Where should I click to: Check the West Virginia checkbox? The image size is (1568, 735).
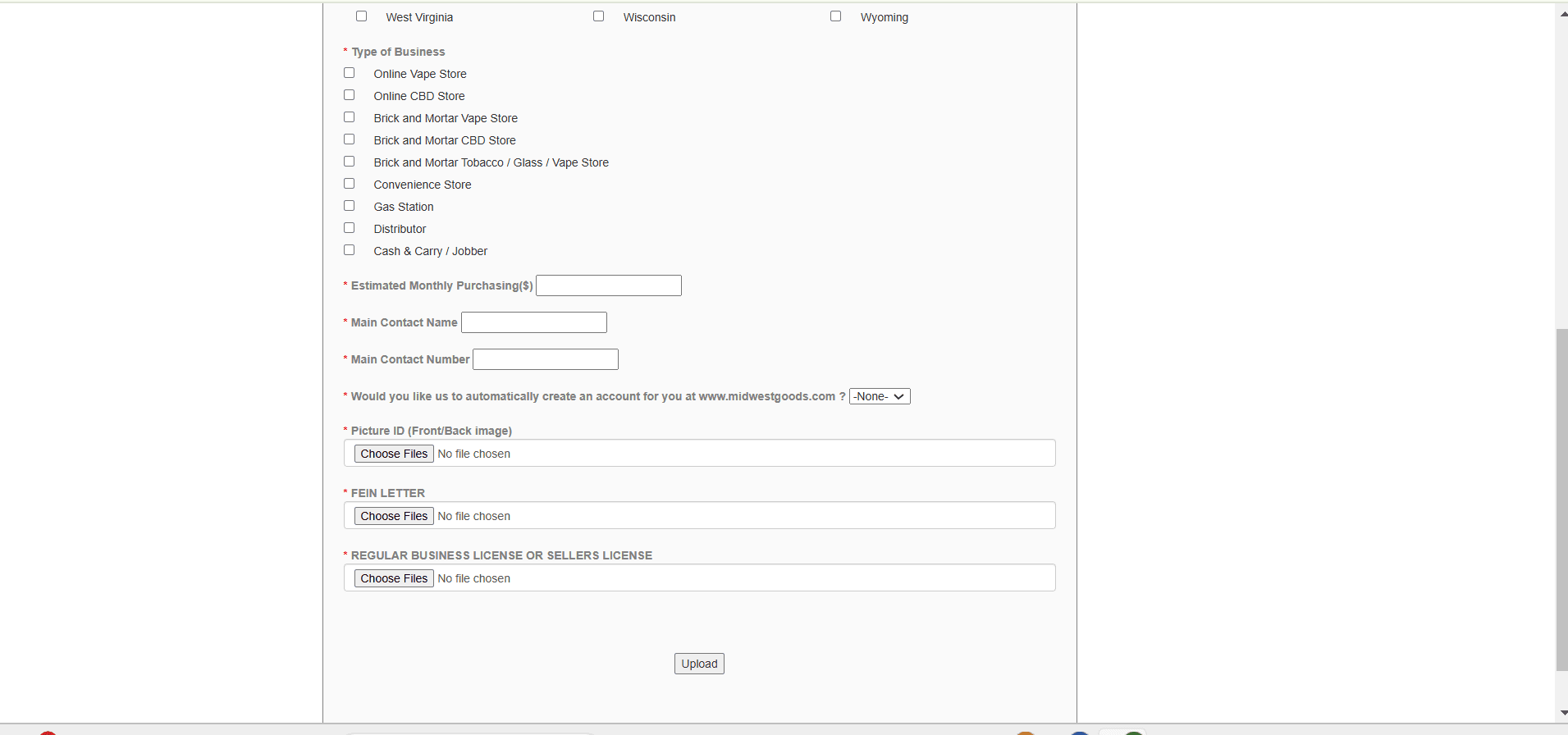coord(361,16)
